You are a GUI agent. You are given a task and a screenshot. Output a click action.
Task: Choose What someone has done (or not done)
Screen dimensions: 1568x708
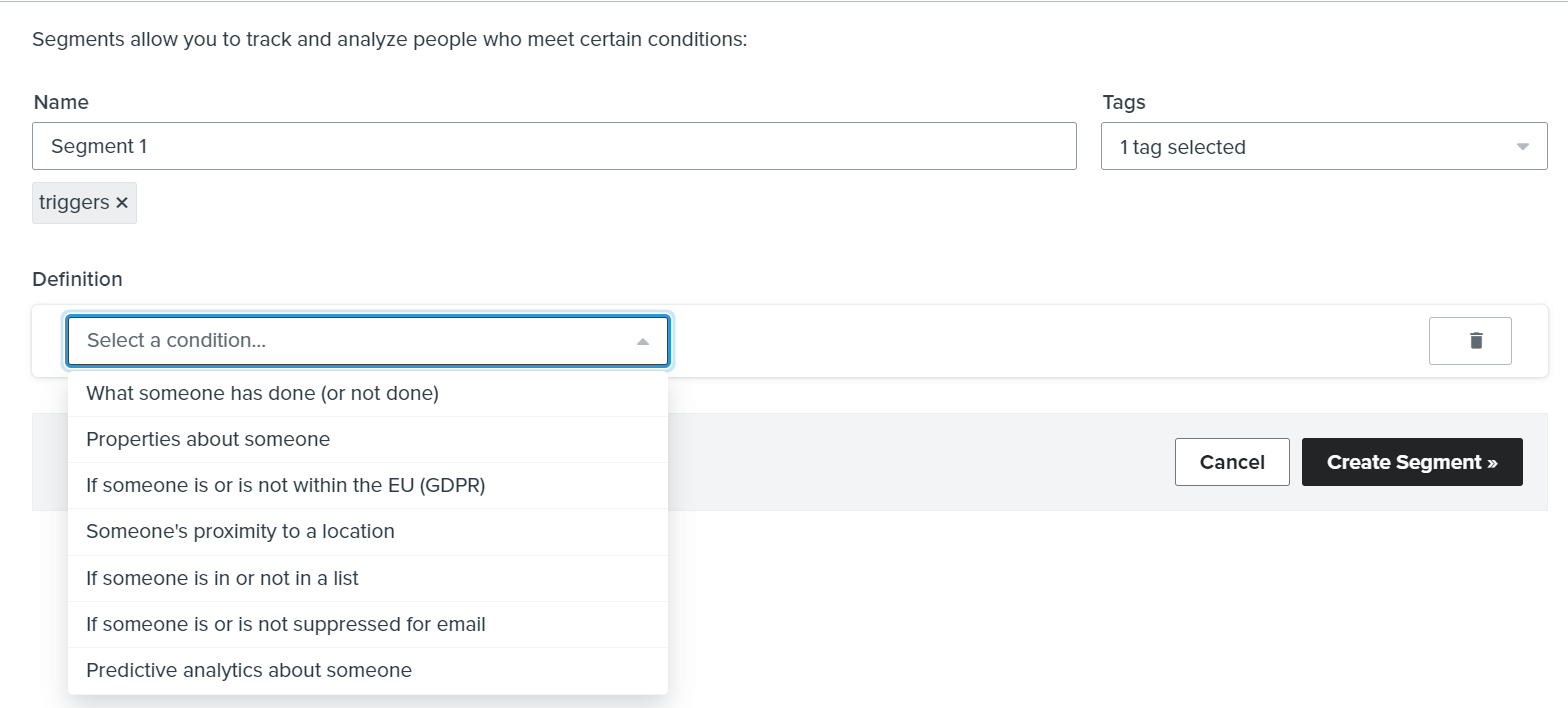coord(262,393)
